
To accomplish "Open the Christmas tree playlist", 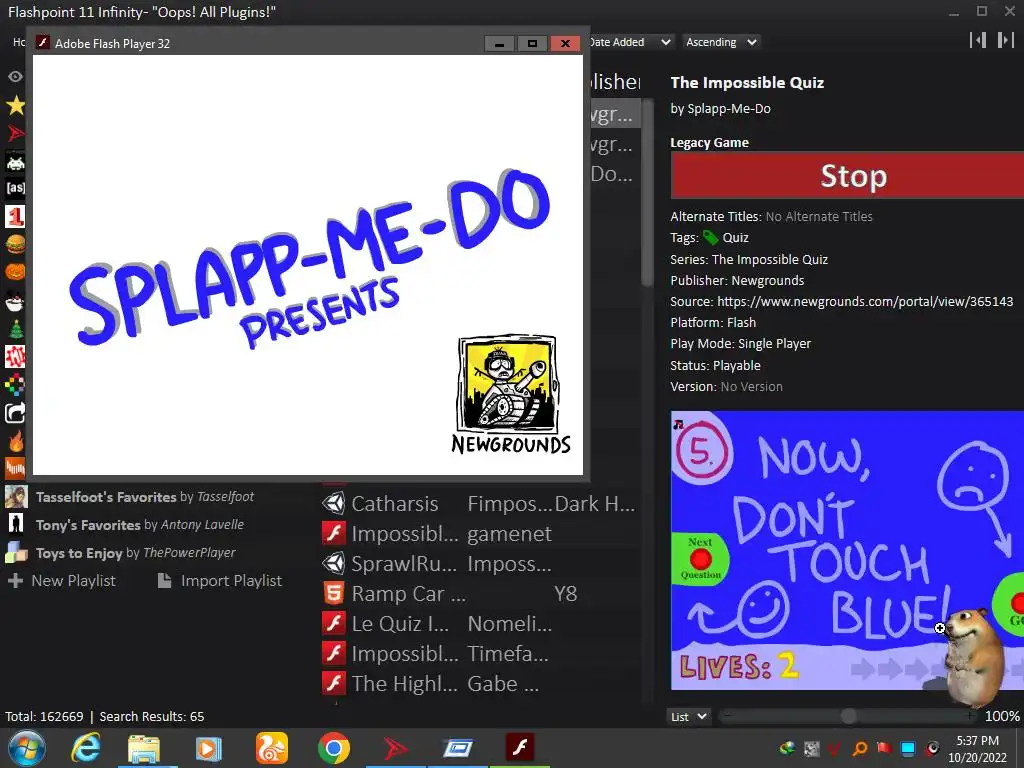I will 15,328.
